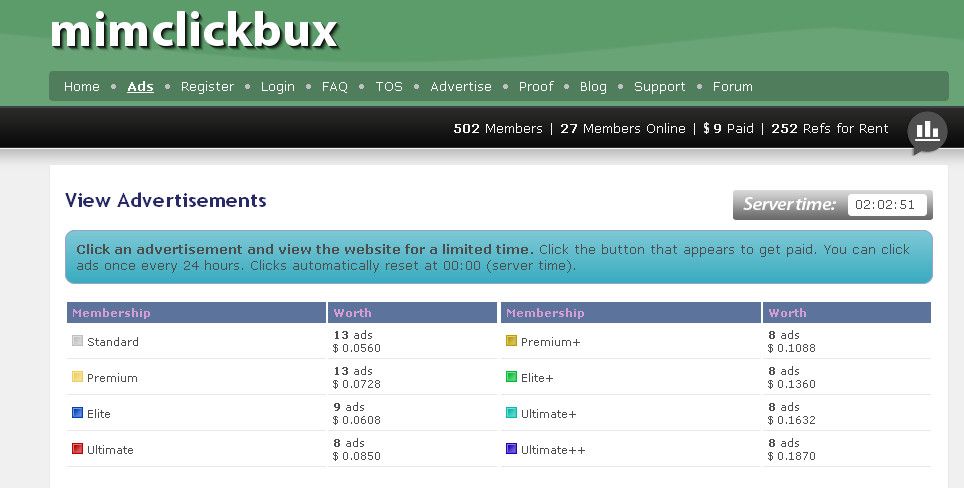Open the FAQ page
Viewport: 964px width, 488px height.
pos(335,87)
